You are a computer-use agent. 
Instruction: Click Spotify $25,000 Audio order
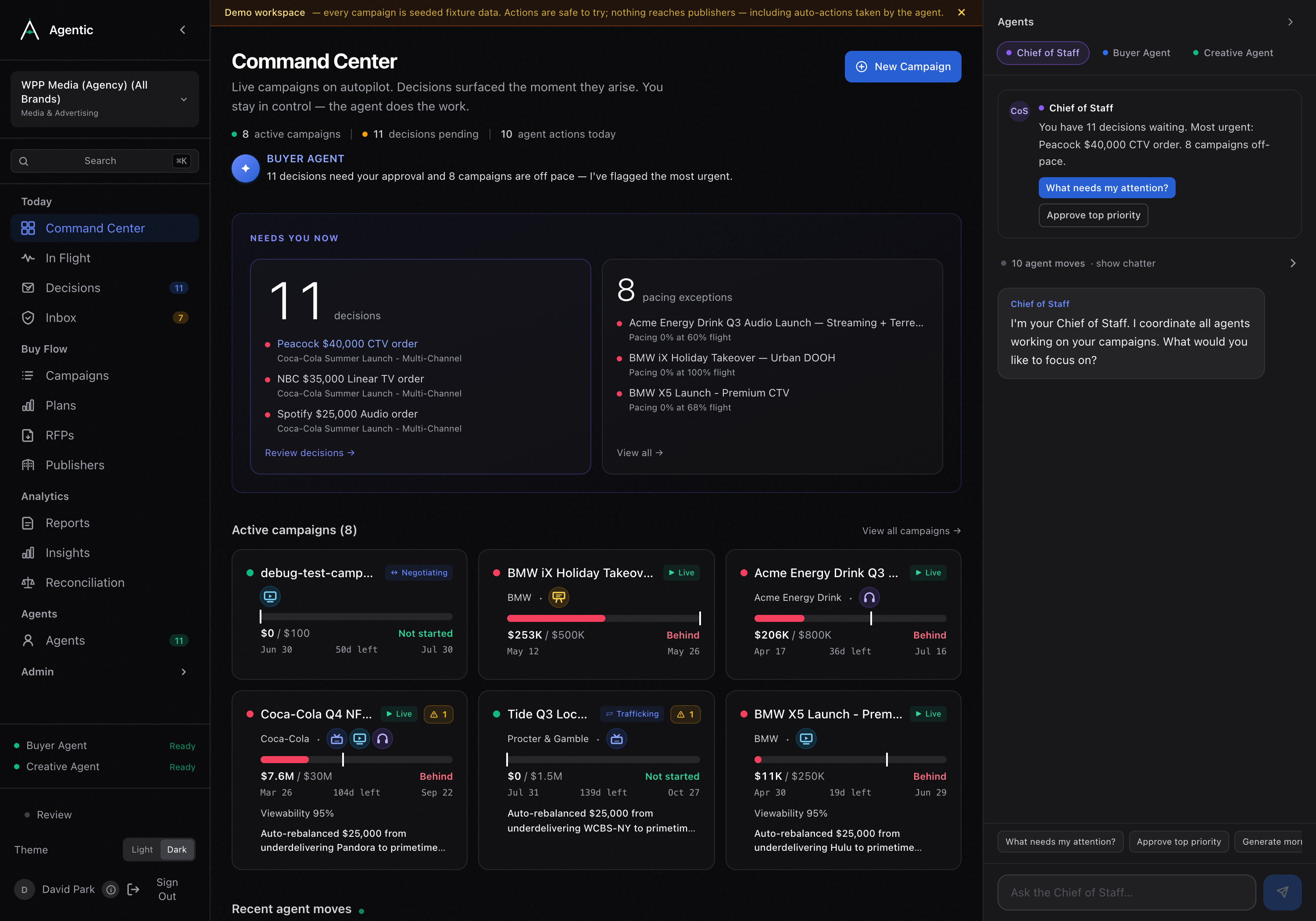tap(347, 414)
